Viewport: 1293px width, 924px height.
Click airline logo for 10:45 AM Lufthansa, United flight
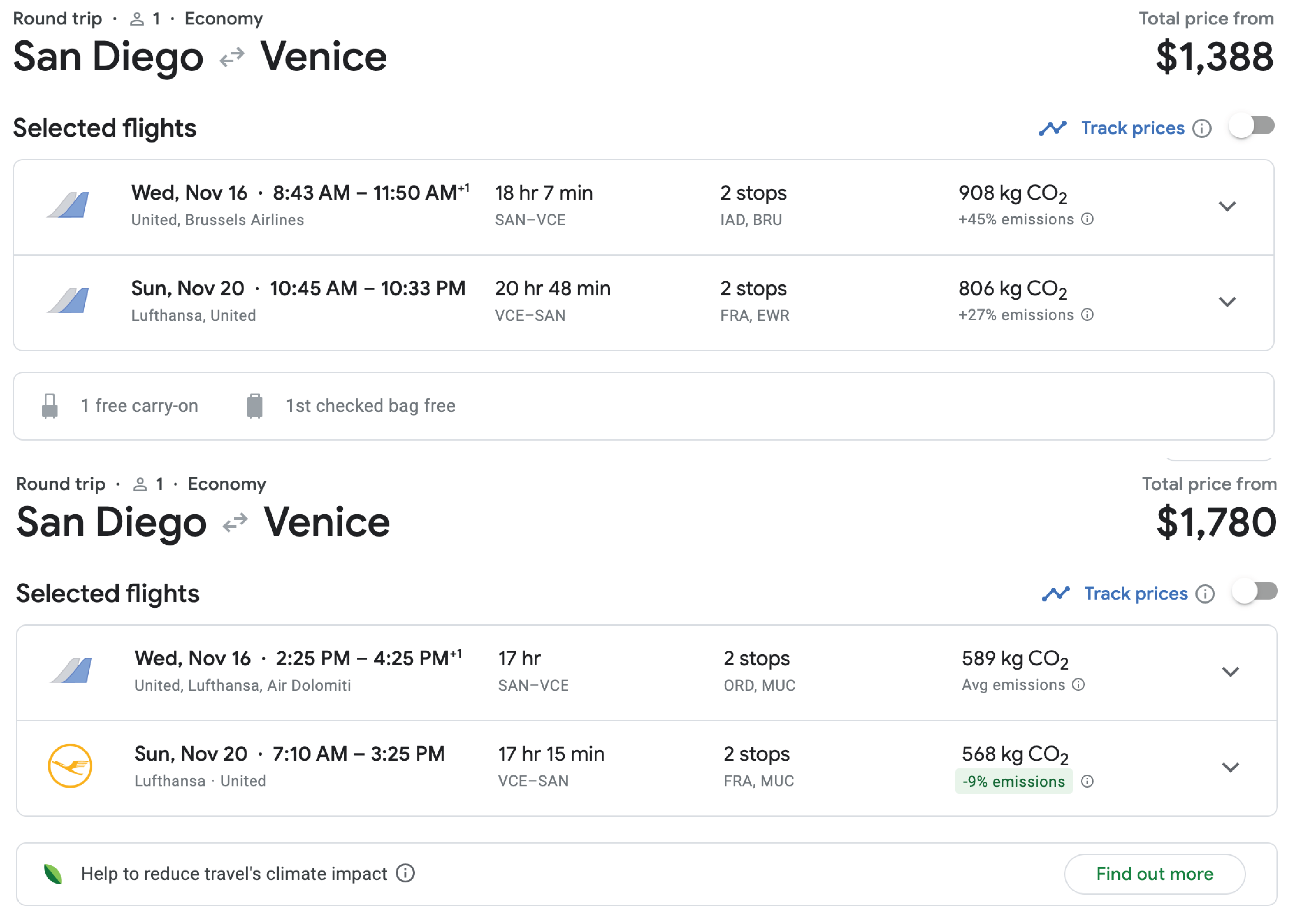click(68, 301)
